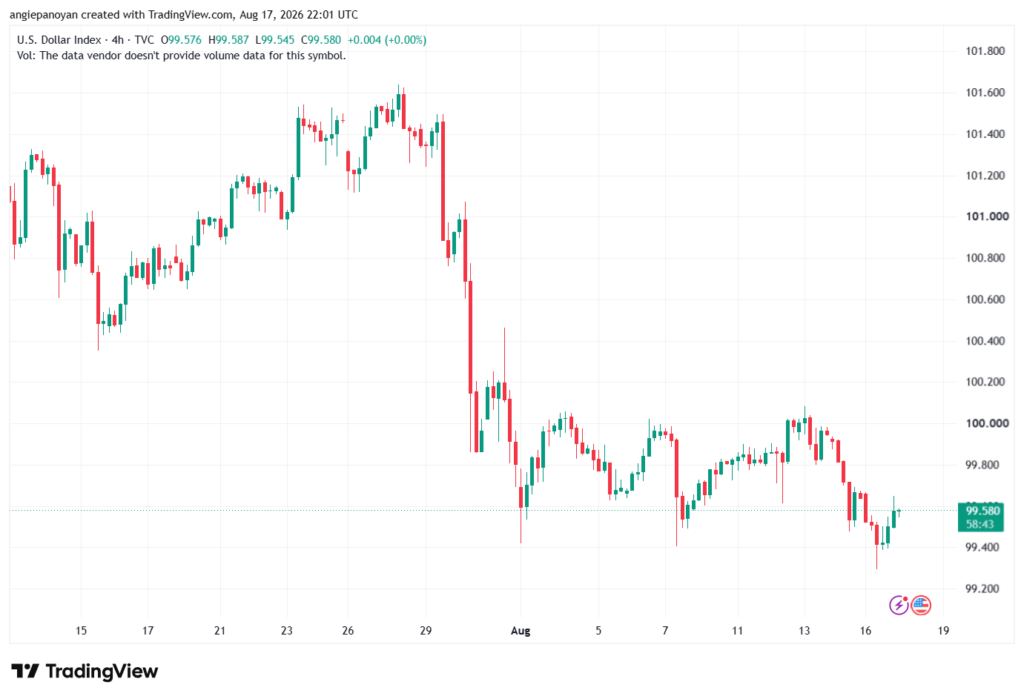Click the 58:43 bar countdown timer
This screenshot has width=1024, height=699.
pyautogui.click(x=980, y=524)
